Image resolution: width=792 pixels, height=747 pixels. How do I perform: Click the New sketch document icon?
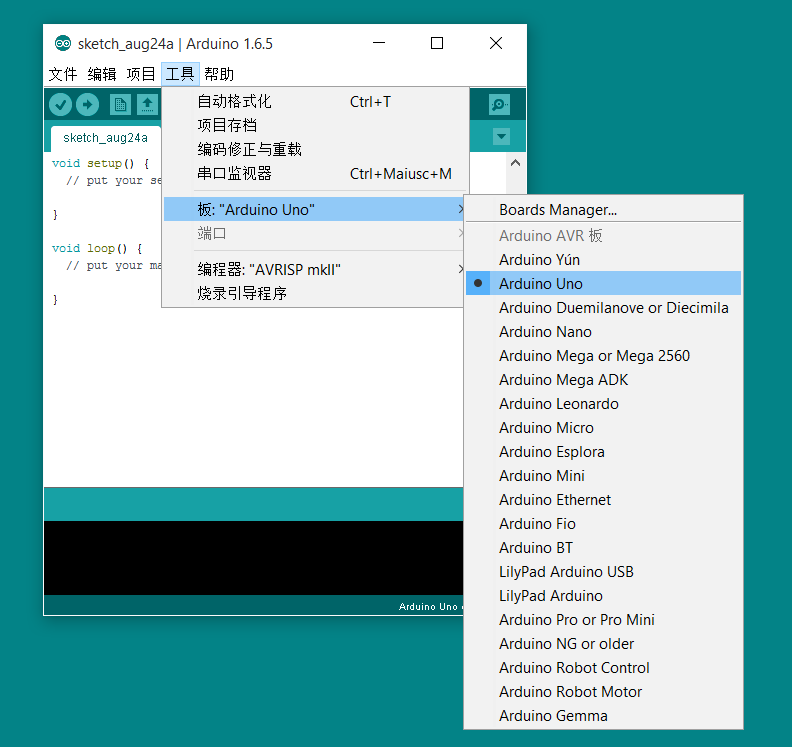[120, 104]
